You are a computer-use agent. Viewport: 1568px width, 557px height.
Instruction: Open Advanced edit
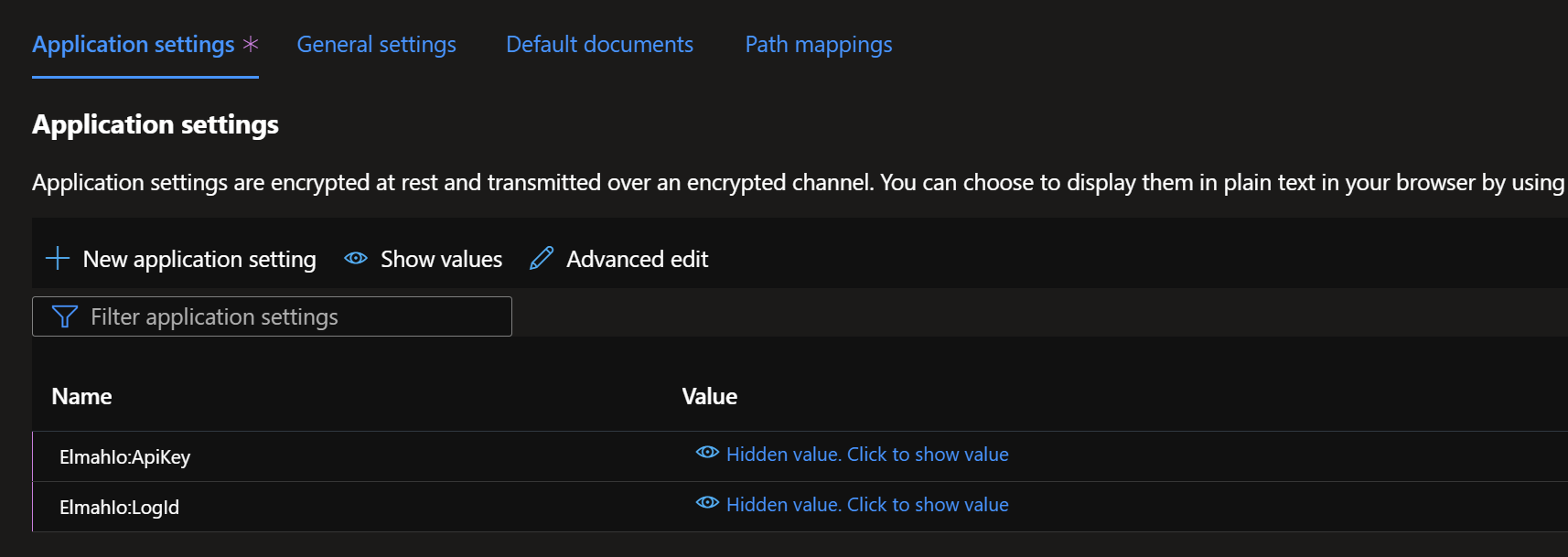coord(619,259)
